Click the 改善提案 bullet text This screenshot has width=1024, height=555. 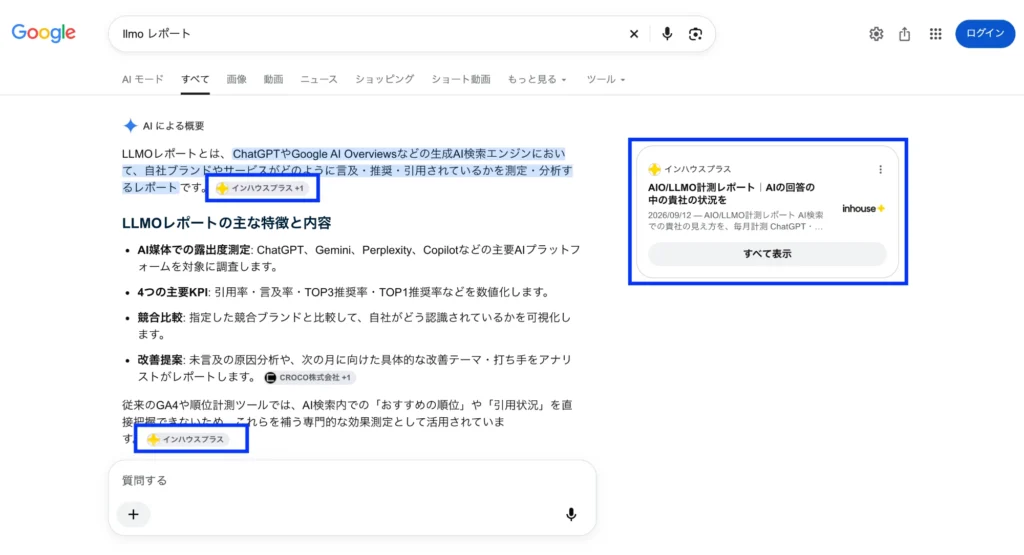pyautogui.click(x=160, y=360)
